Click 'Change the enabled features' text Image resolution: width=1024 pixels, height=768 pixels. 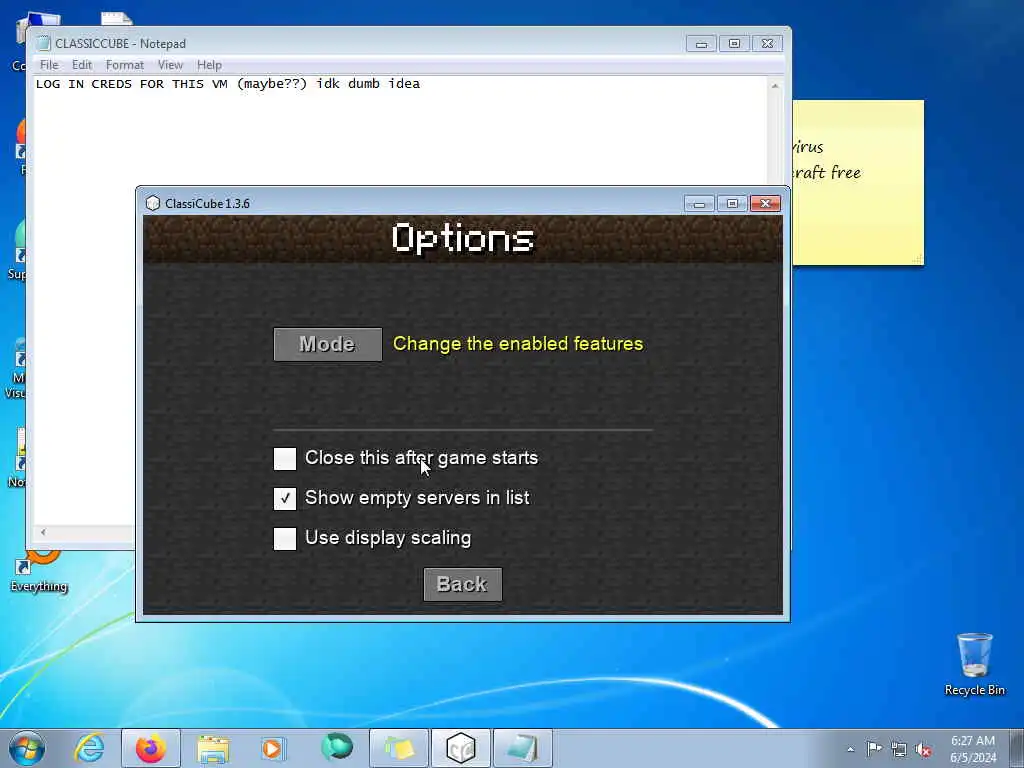click(x=518, y=344)
